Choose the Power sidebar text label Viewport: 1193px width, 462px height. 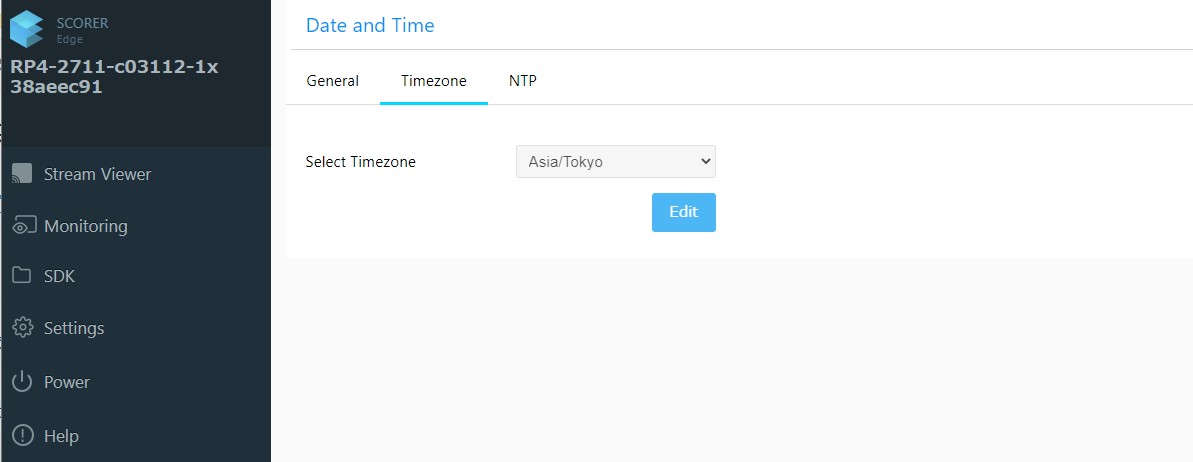click(66, 382)
